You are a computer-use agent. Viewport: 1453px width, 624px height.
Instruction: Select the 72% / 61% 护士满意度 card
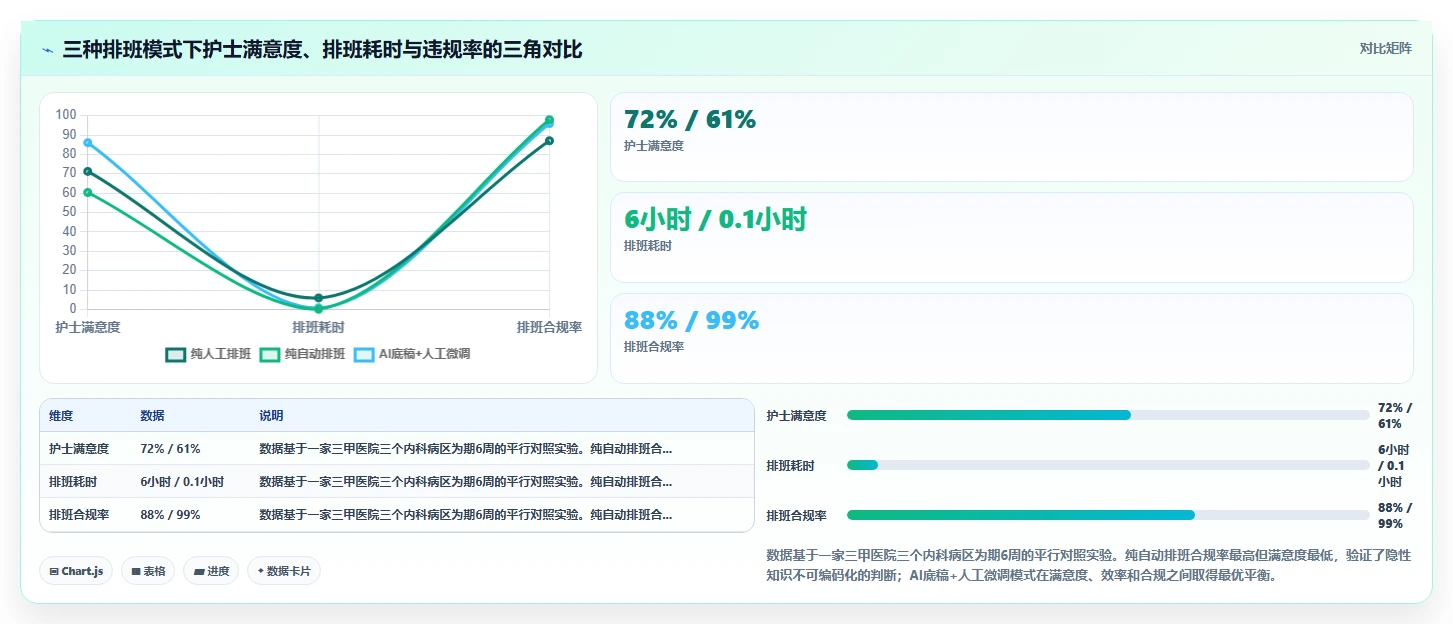click(1011, 137)
